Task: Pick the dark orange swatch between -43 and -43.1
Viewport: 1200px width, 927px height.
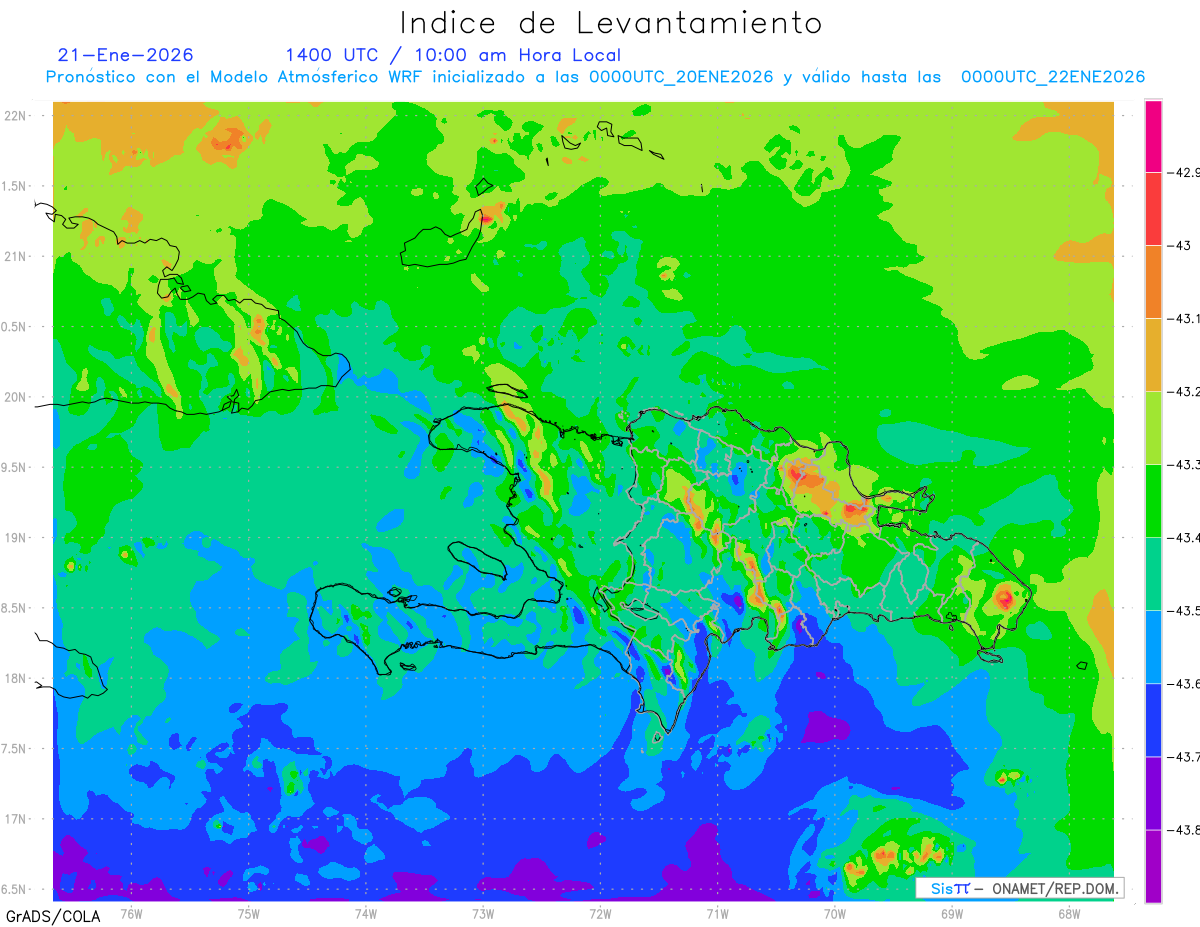Action: pyautogui.click(x=1153, y=282)
